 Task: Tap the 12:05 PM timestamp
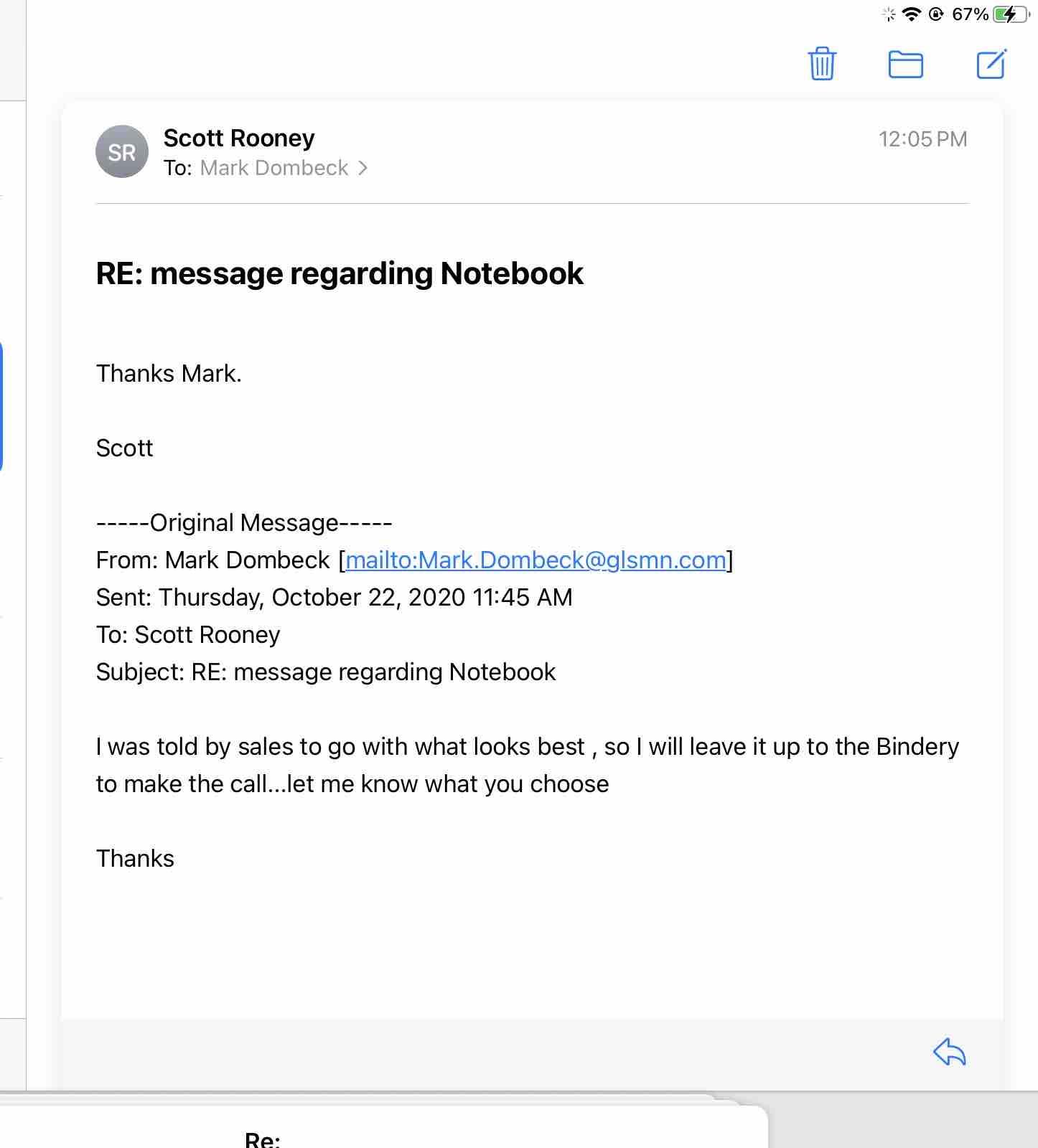point(922,139)
